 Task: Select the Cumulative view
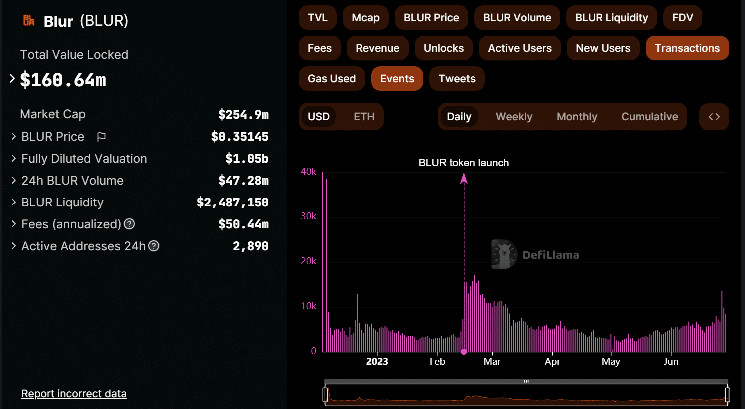click(x=649, y=116)
